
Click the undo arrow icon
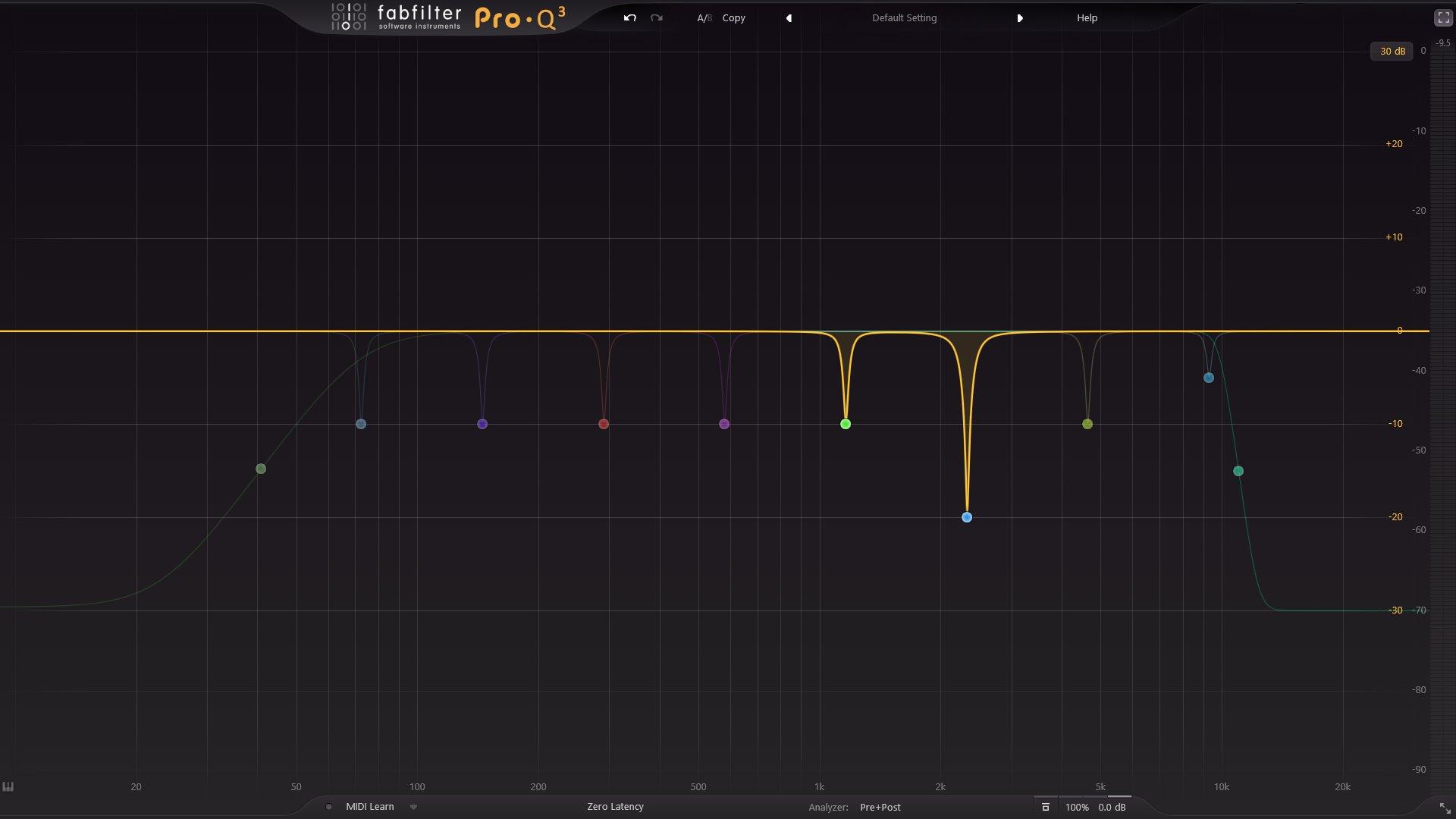point(629,17)
